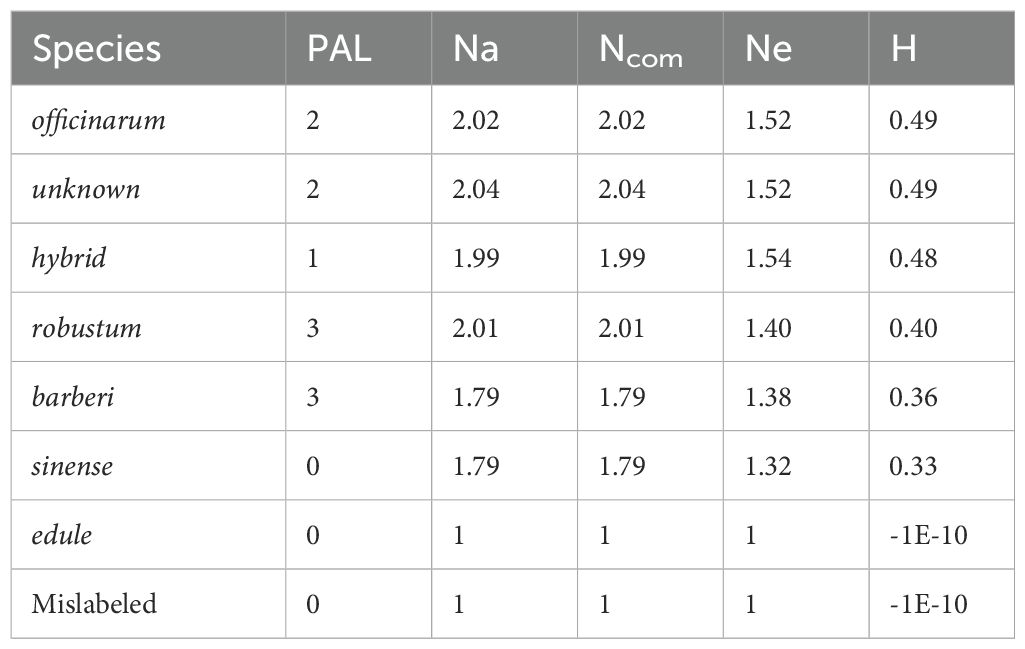The height and width of the screenshot is (649, 1025).
Task: Select the edule species cell
Action: click(62, 535)
